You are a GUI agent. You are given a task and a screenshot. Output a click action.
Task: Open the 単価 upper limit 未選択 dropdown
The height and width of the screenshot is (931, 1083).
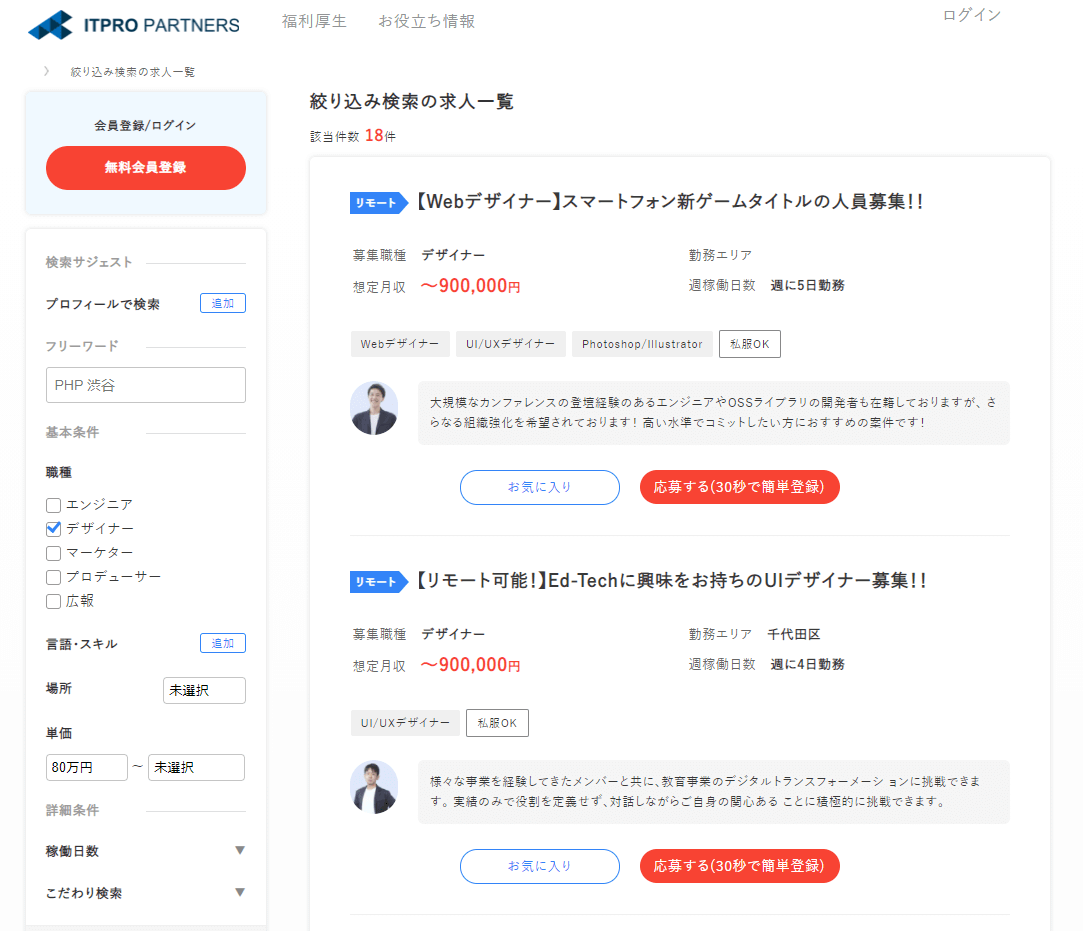[x=196, y=767]
